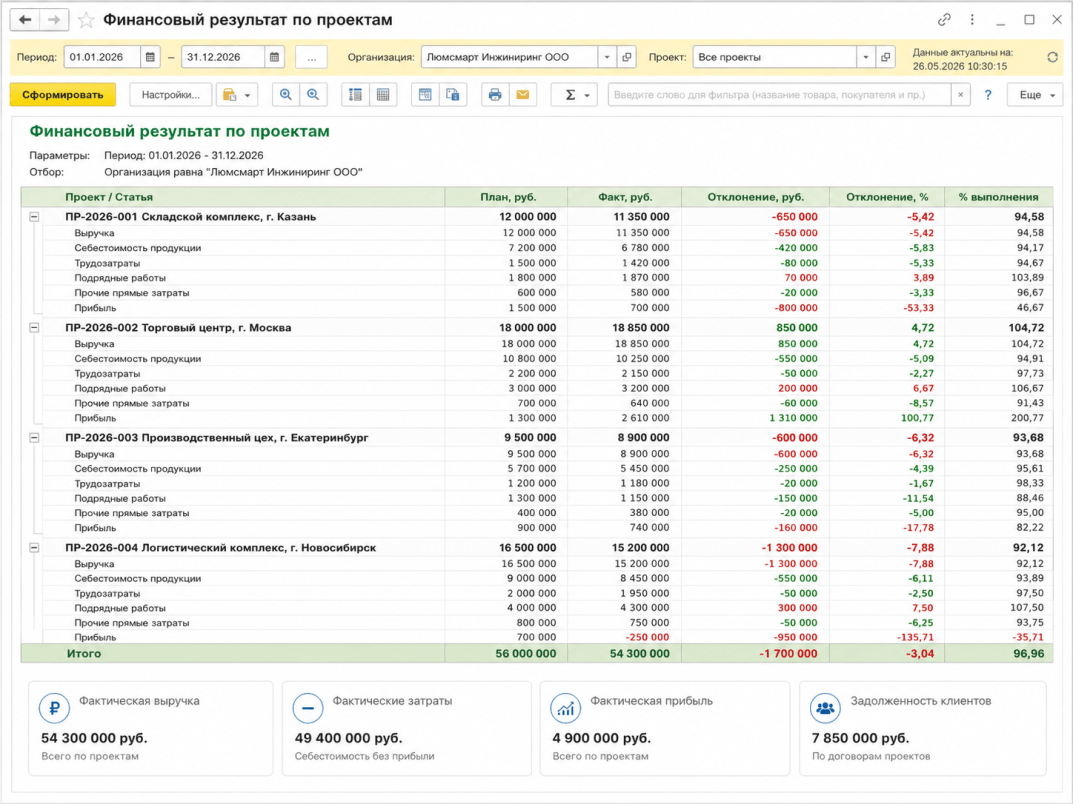The height and width of the screenshot is (804, 1073).
Task: Collapse ПР-2026-001 Складской комплекс group
Action: pos(34,217)
